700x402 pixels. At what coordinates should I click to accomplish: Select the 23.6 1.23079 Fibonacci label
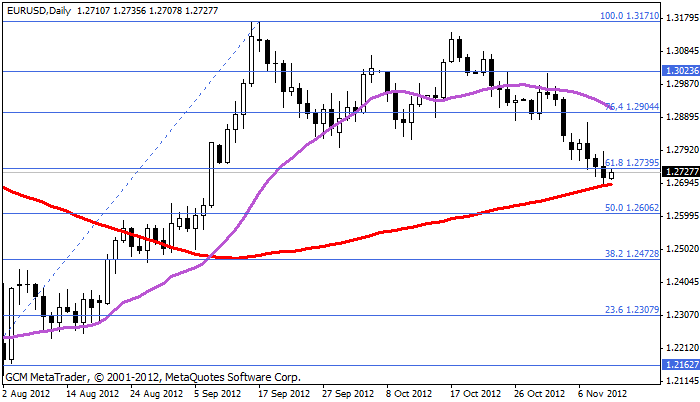pyautogui.click(x=632, y=310)
